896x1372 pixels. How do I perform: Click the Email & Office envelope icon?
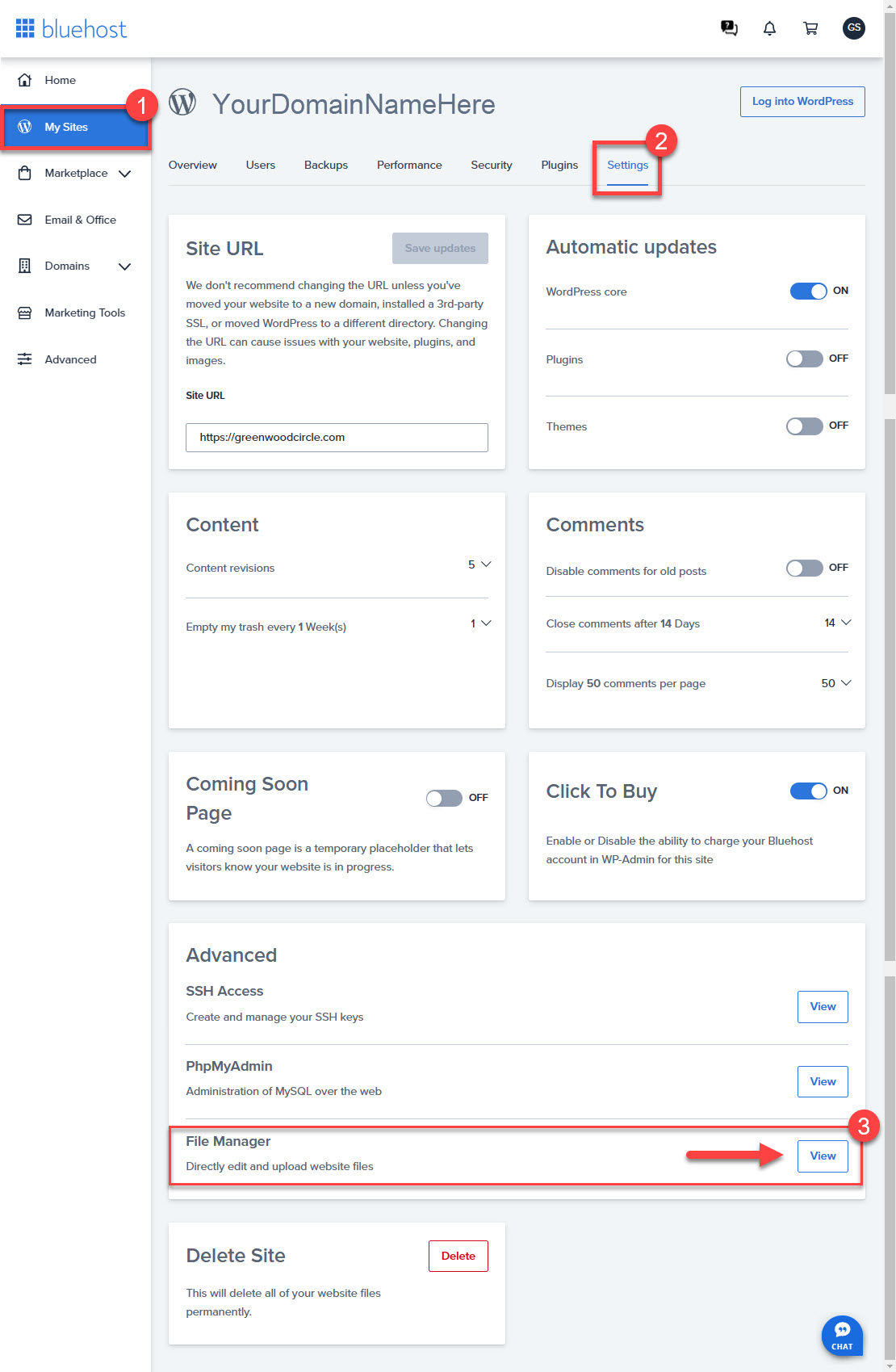[25, 220]
